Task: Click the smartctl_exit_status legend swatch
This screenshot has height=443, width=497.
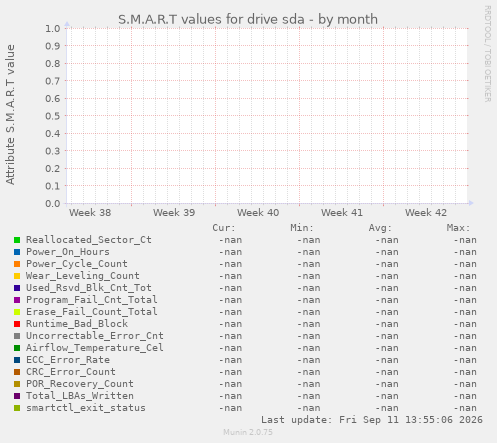Action: (x=17, y=408)
